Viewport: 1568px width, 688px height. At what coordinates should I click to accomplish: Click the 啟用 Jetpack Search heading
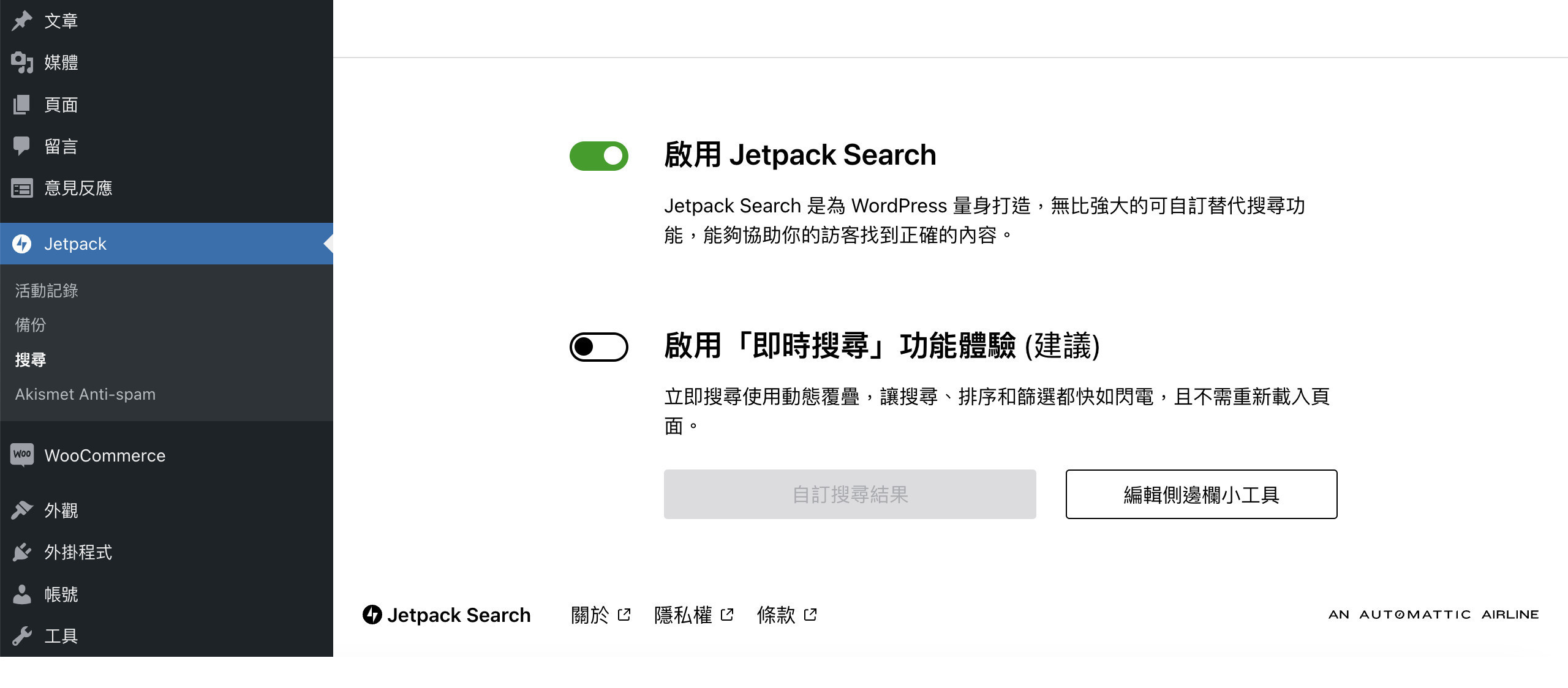[x=800, y=155]
